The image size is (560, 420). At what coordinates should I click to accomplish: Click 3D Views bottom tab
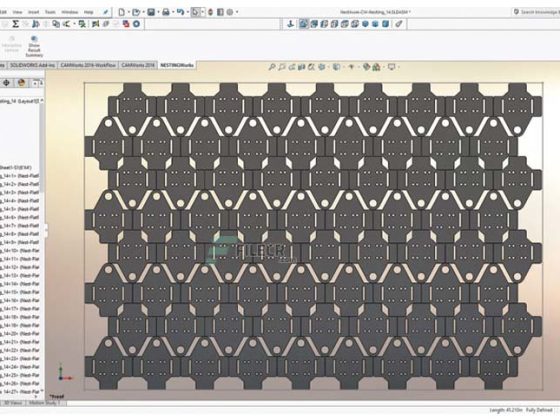13,403
